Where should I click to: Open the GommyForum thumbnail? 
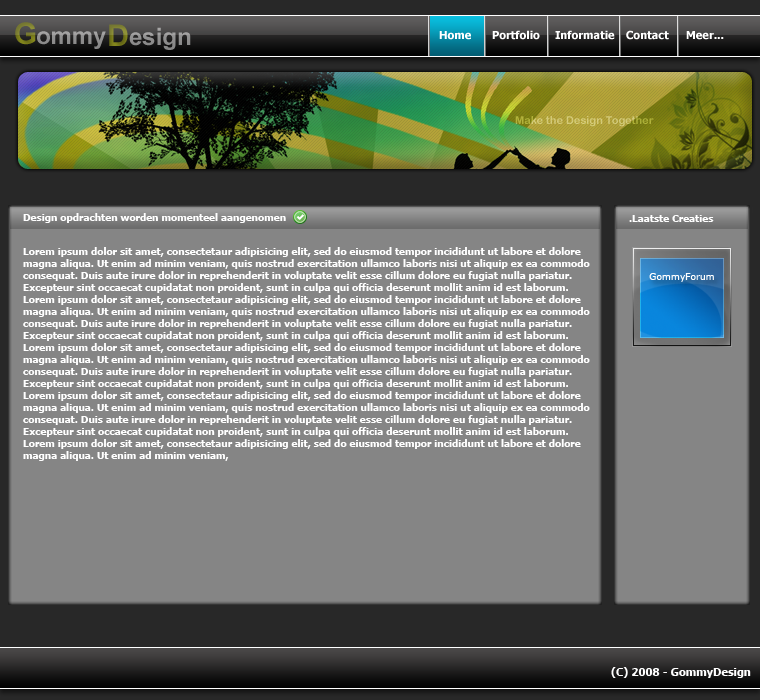681,297
